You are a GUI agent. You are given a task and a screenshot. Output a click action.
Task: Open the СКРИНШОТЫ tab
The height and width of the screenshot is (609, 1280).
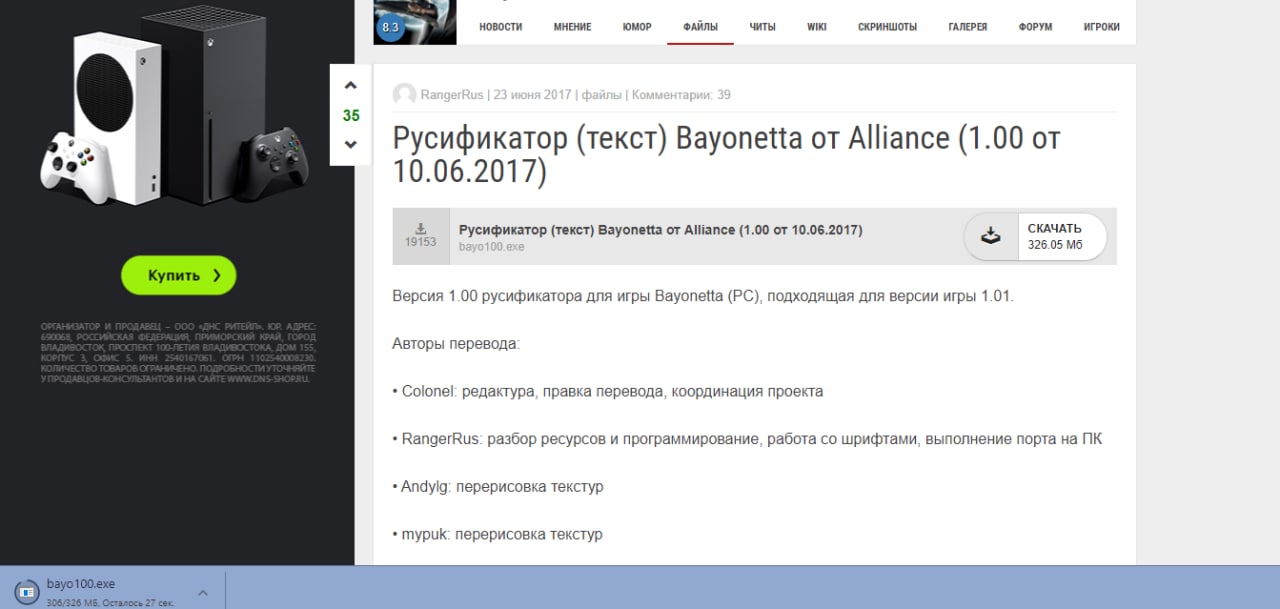coord(887,27)
